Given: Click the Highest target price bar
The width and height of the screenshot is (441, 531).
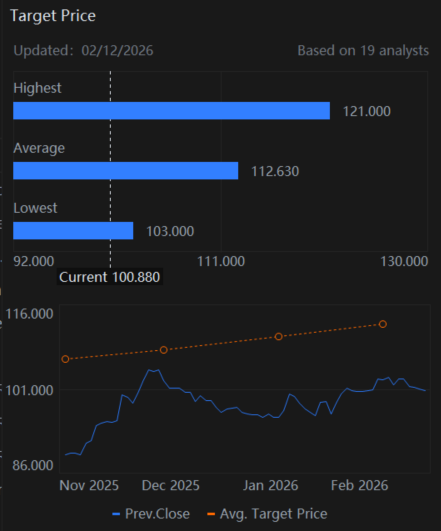Looking at the screenshot, I should pos(171,111).
